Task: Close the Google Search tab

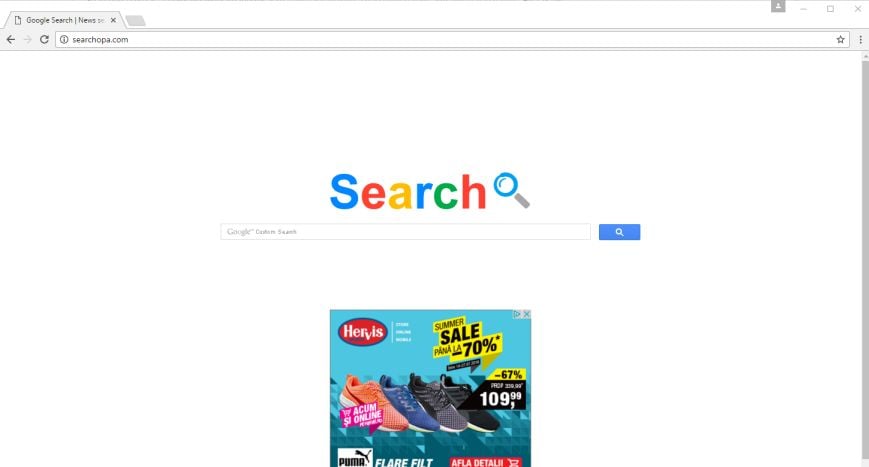Action: pyautogui.click(x=113, y=20)
